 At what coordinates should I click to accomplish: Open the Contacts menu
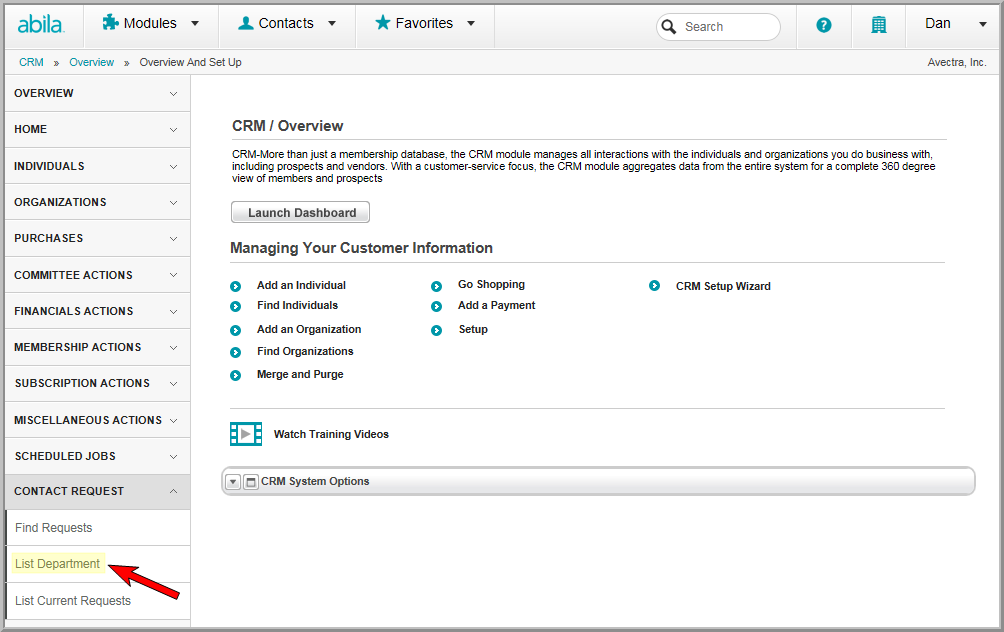[x=286, y=23]
